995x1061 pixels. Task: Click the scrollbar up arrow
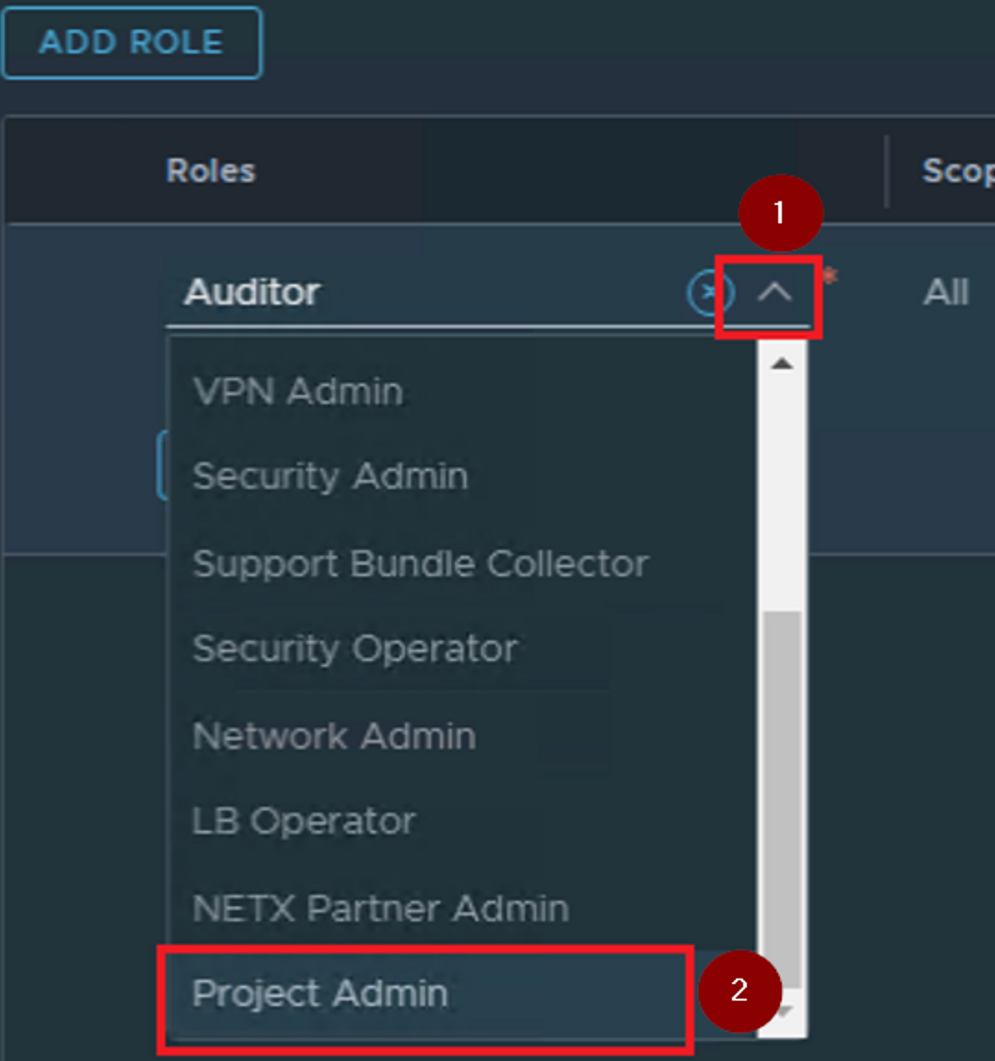[782, 364]
